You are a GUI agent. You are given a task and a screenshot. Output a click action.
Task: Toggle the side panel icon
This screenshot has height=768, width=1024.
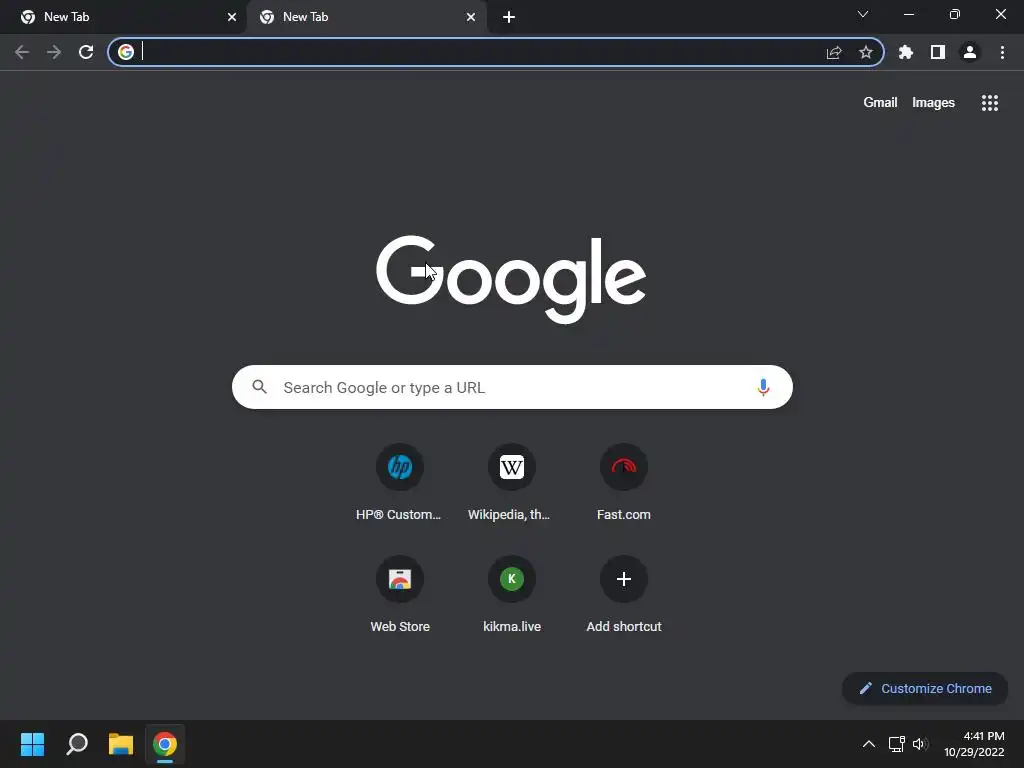coord(938,52)
